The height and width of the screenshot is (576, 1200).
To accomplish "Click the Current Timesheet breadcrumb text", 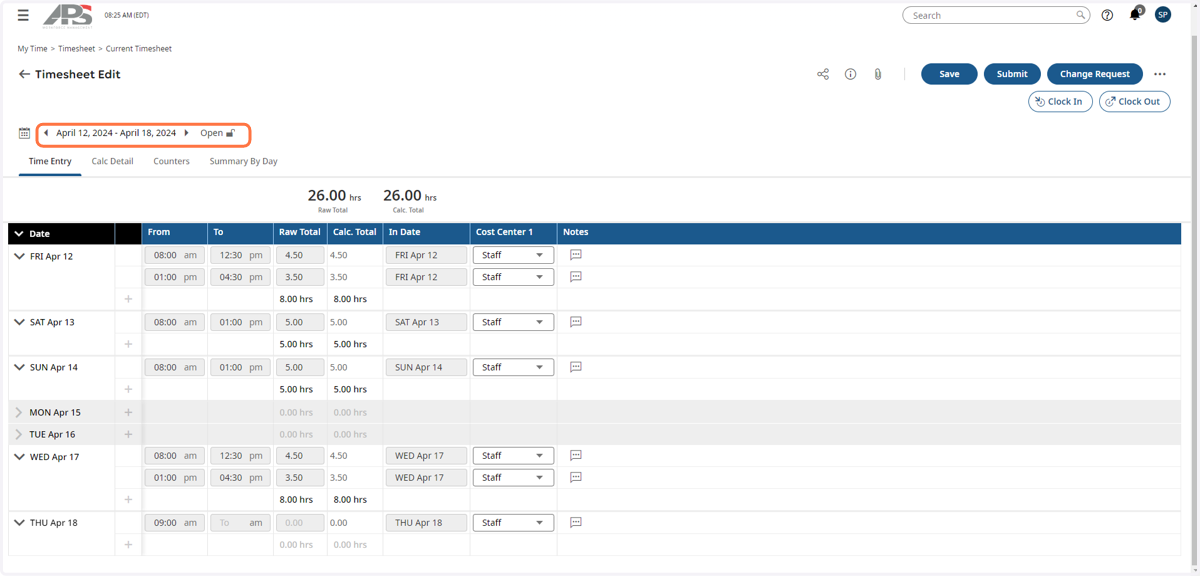I will pos(139,48).
